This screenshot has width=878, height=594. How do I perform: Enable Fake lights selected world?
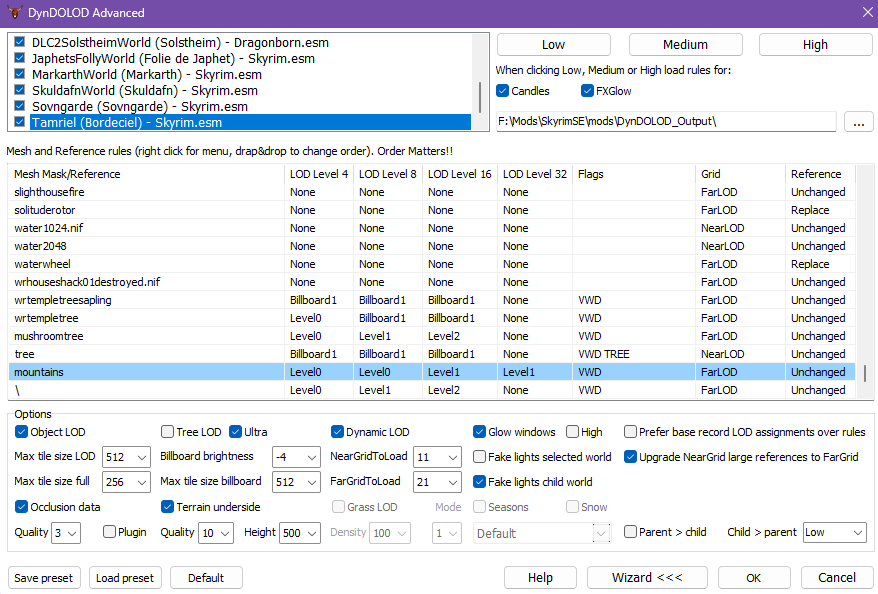click(479, 457)
